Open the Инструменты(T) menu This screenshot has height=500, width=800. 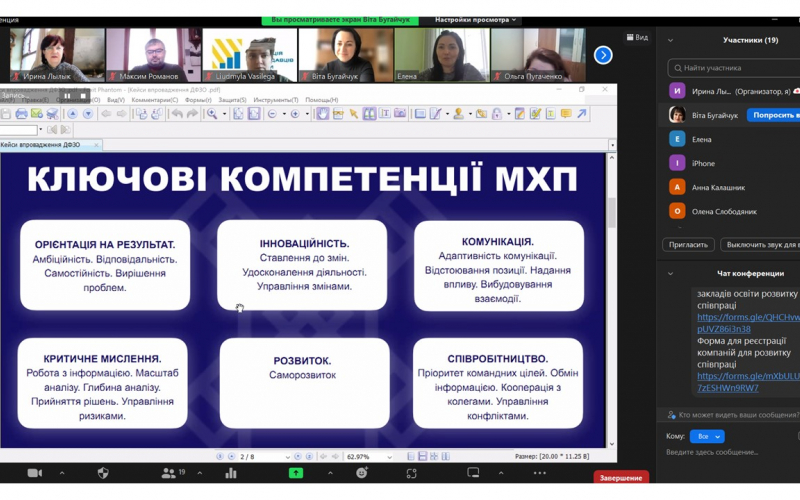276,100
